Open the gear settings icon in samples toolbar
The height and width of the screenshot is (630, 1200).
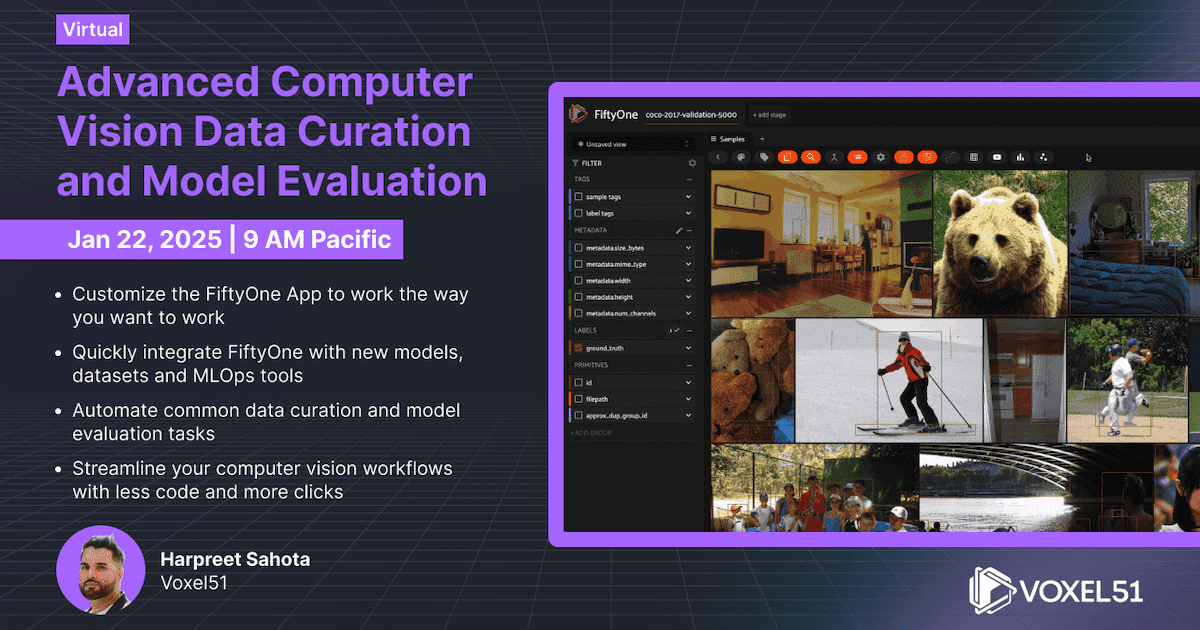coord(881,157)
